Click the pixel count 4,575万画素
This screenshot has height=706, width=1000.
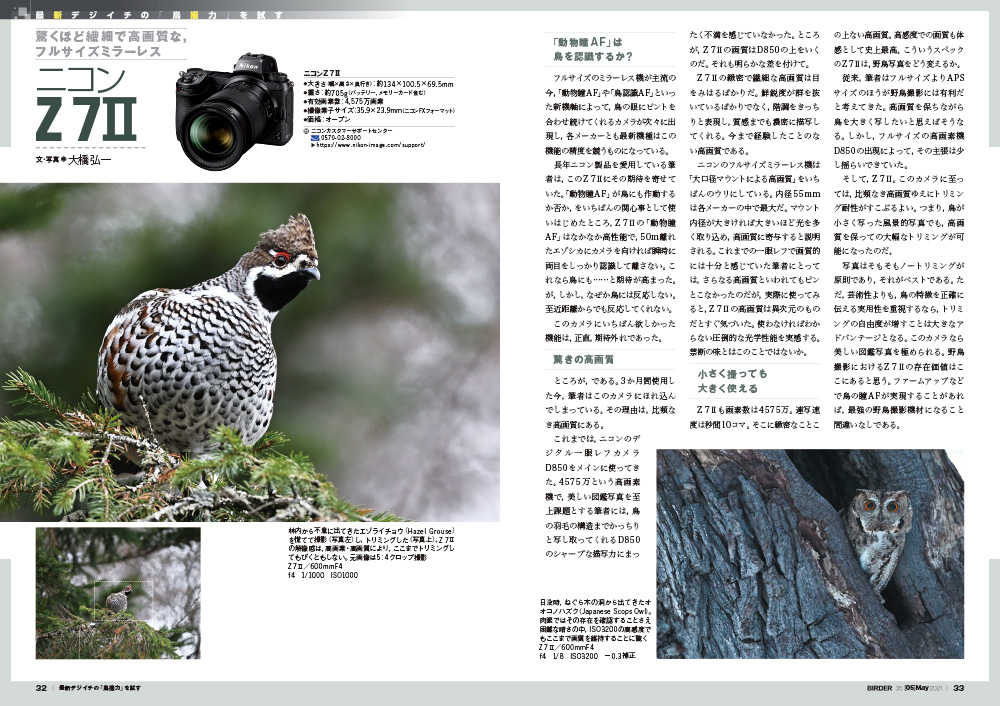click(364, 101)
